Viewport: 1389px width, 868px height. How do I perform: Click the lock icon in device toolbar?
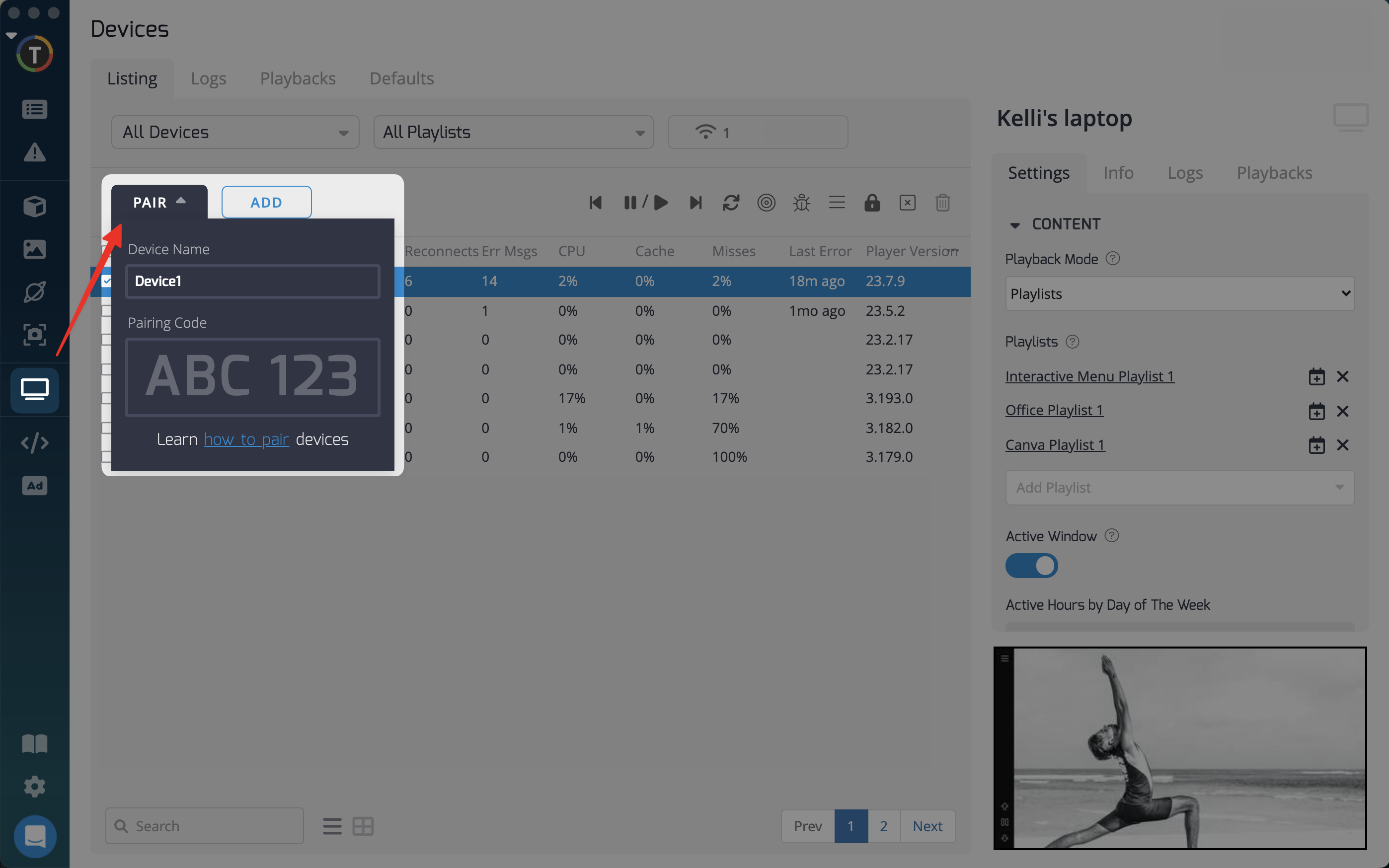(x=872, y=203)
